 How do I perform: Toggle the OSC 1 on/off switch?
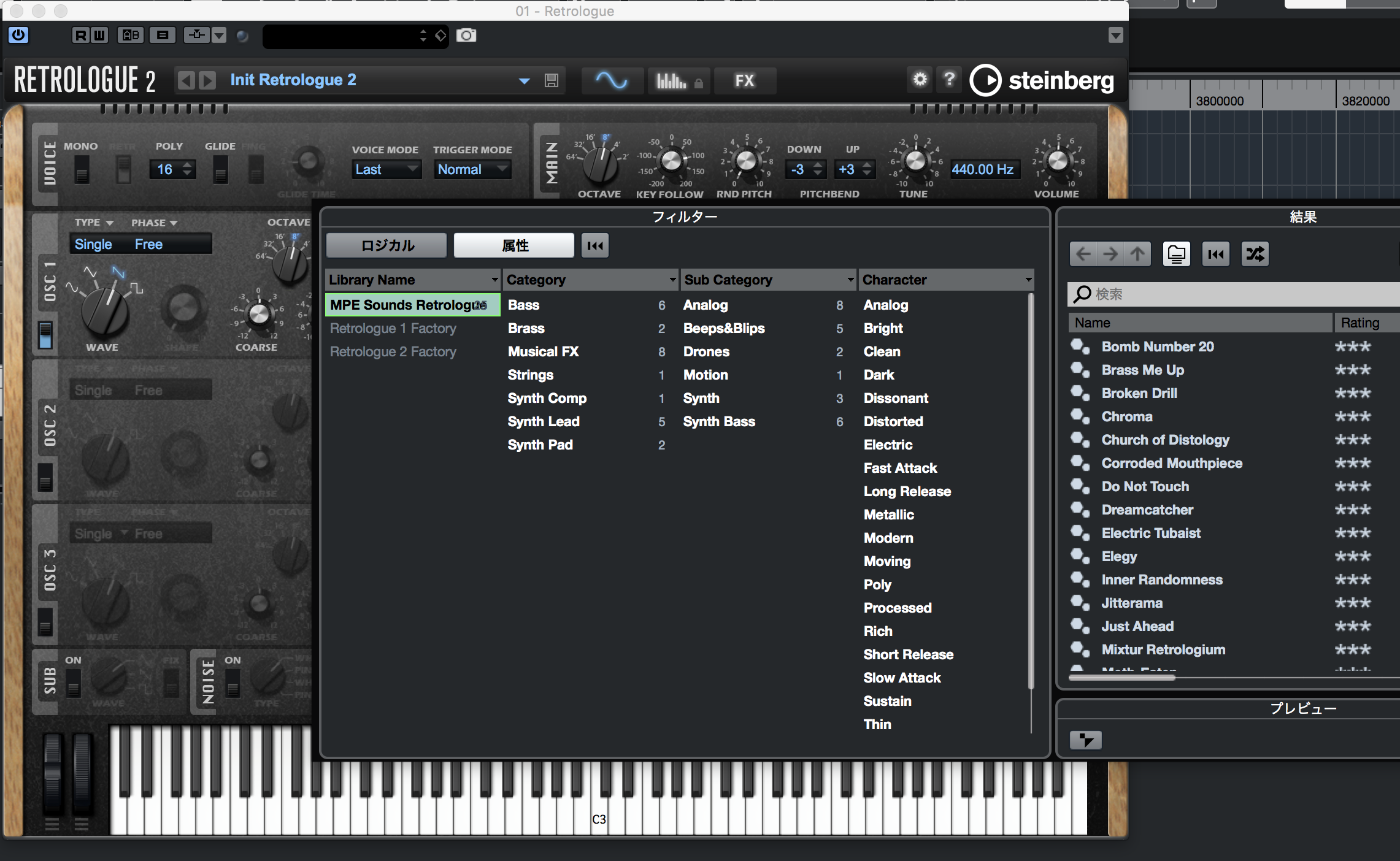45,335
